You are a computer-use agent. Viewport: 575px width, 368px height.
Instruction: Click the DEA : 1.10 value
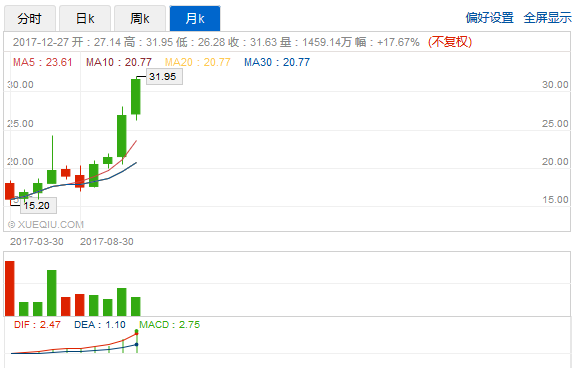click(x=100, y=325)
